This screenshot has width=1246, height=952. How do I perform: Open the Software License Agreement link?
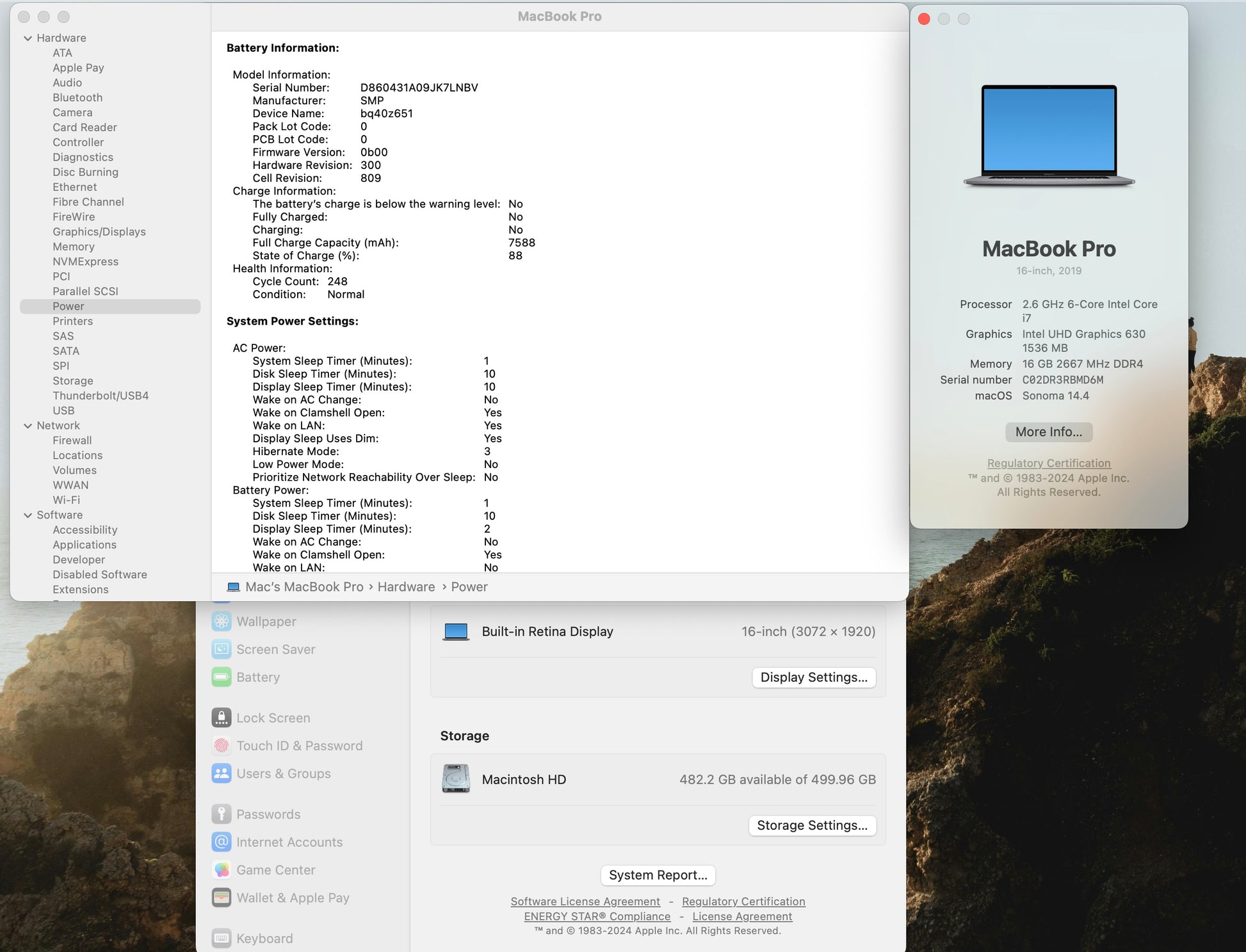pos(585,901)
